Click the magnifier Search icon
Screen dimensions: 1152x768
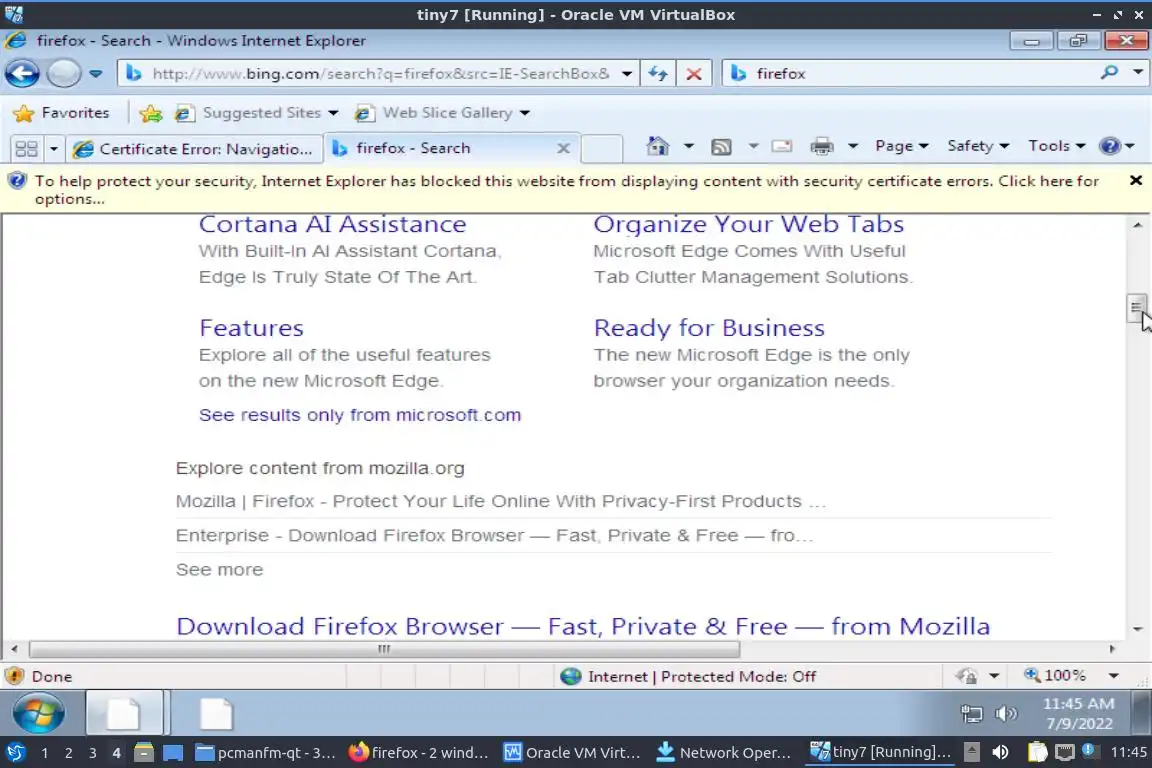(x=1109, y=73)
